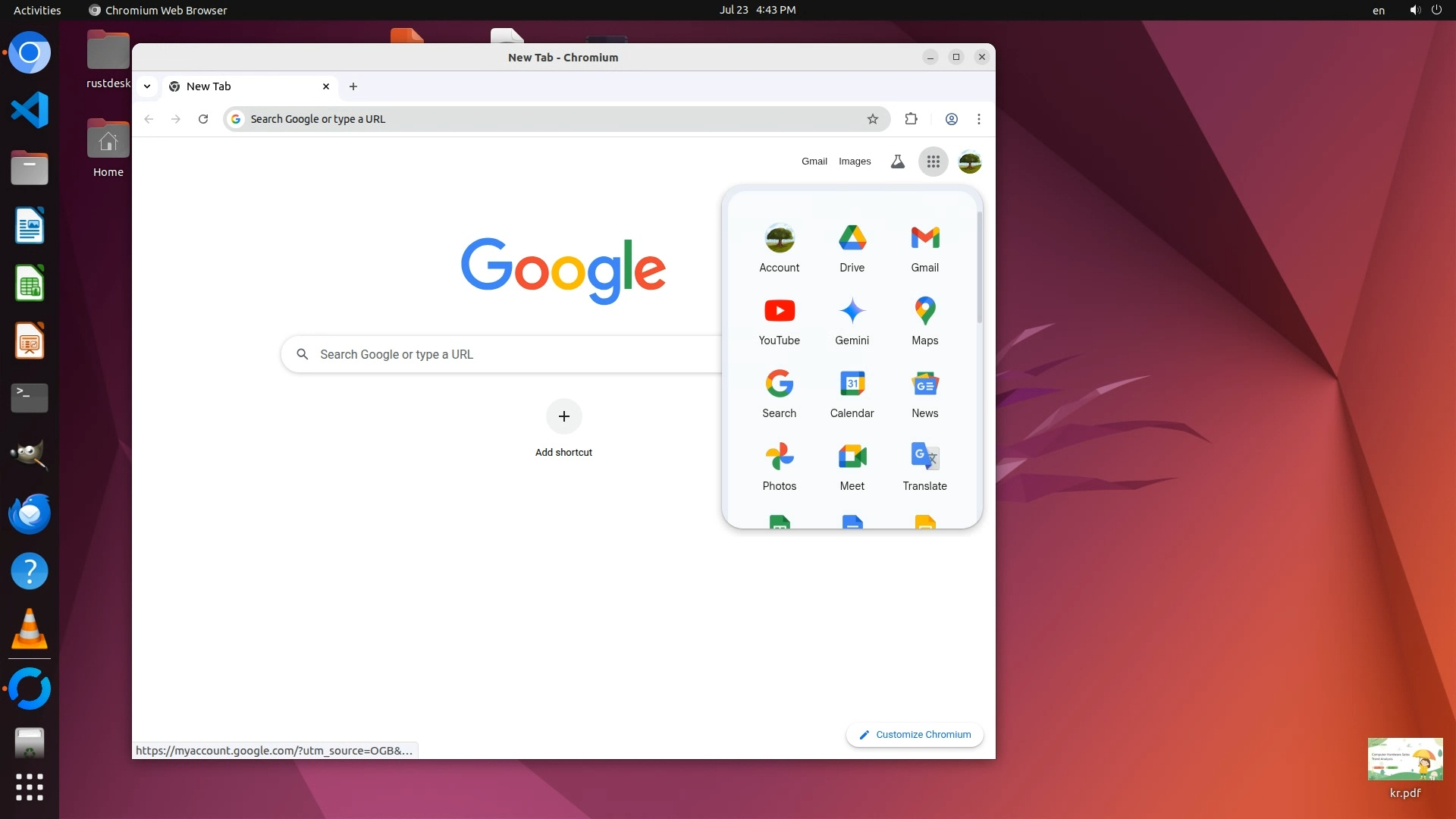The image size is (1456, 819).
Task: Open Activities overview in top bar
Action: coord(37,10)
